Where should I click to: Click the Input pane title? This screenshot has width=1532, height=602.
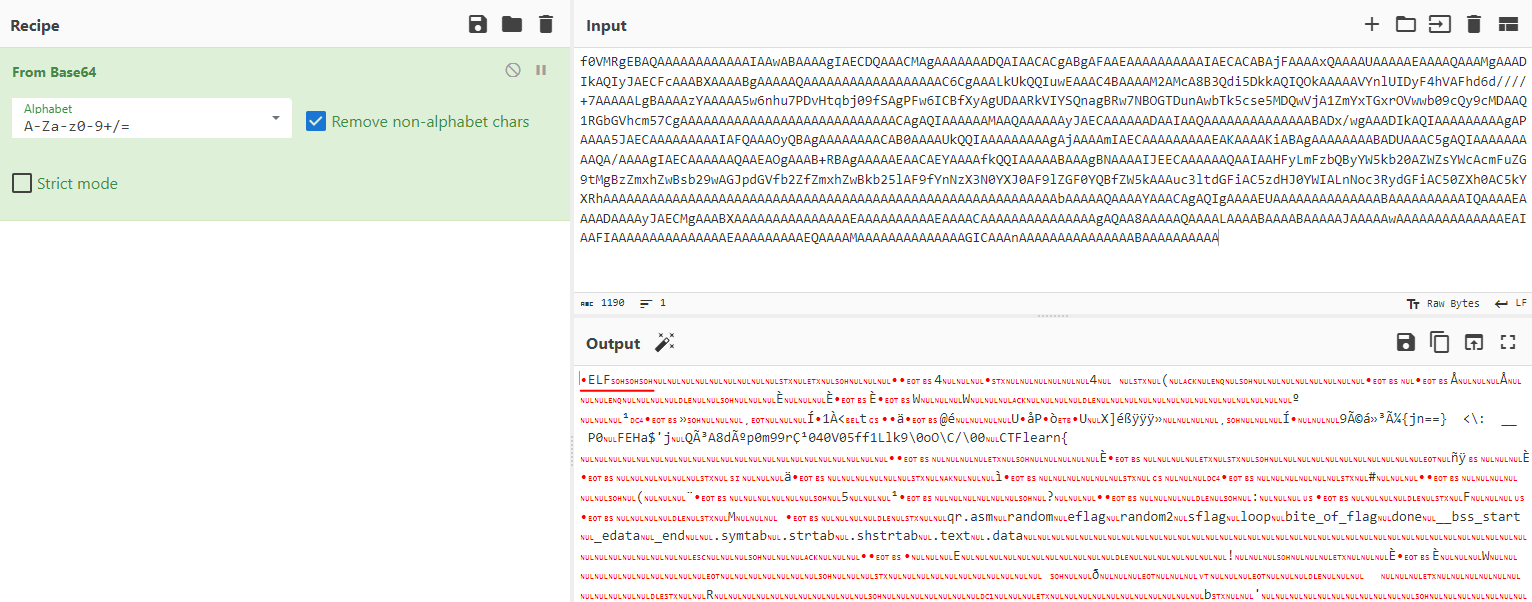(607, 25)
